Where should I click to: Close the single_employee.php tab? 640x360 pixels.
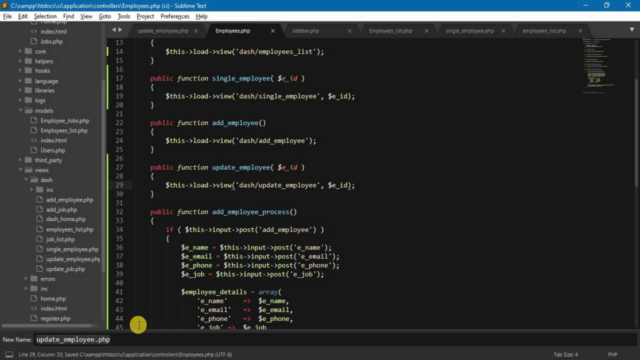(503, 31)
